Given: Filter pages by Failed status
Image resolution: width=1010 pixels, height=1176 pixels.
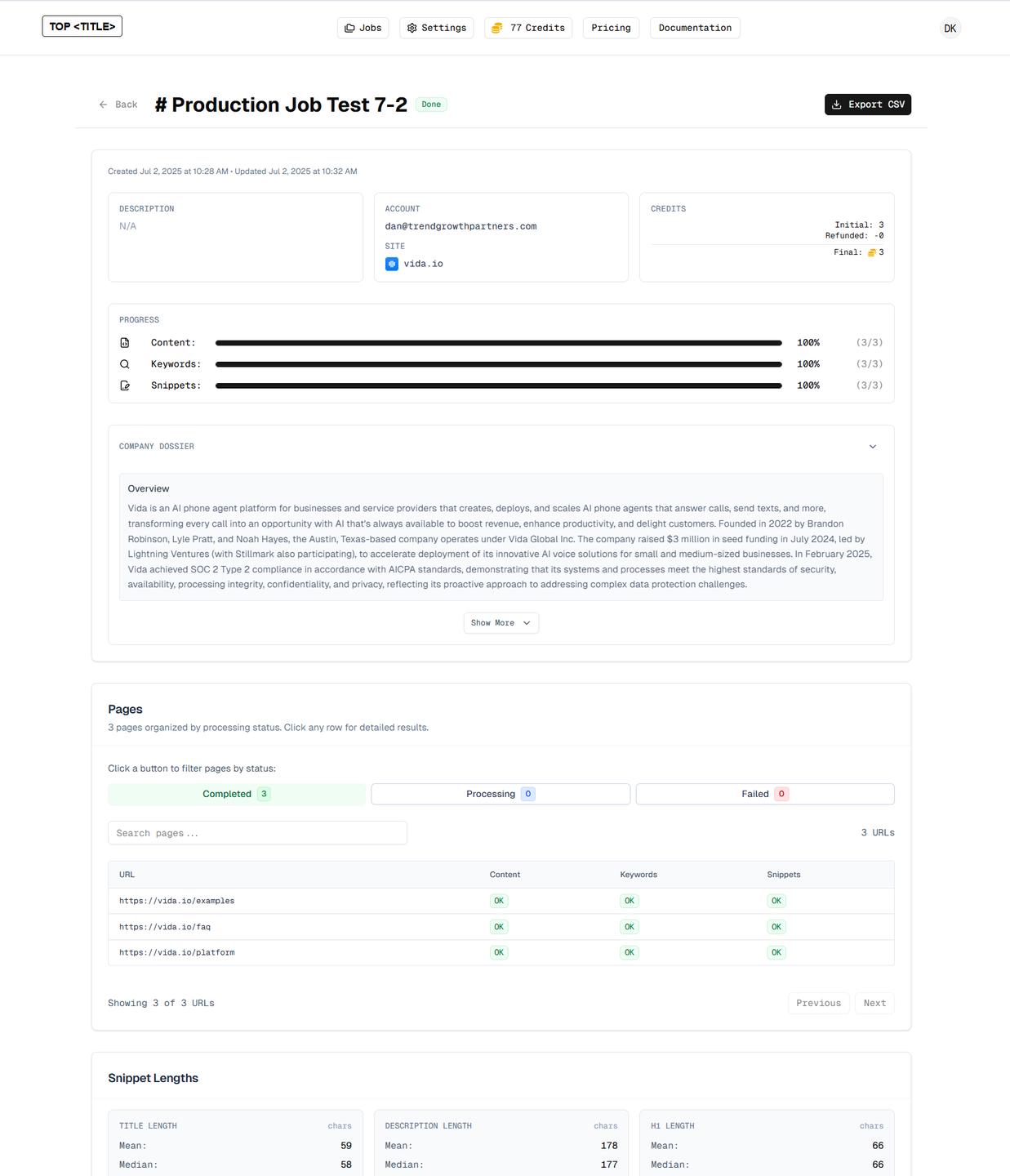Looking at the screenshot, I should (x=764, y=794).
